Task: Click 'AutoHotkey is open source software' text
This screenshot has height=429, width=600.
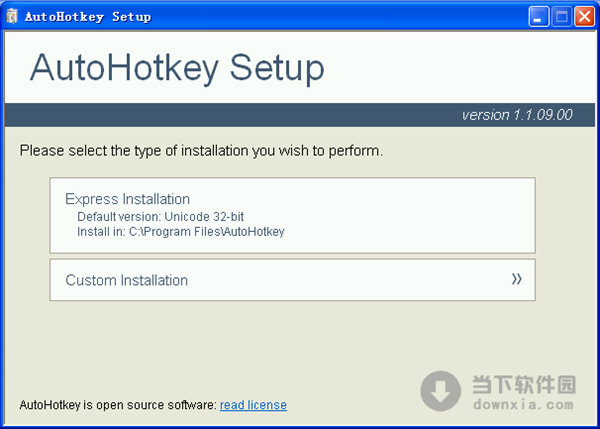Action: pos(118,405)
